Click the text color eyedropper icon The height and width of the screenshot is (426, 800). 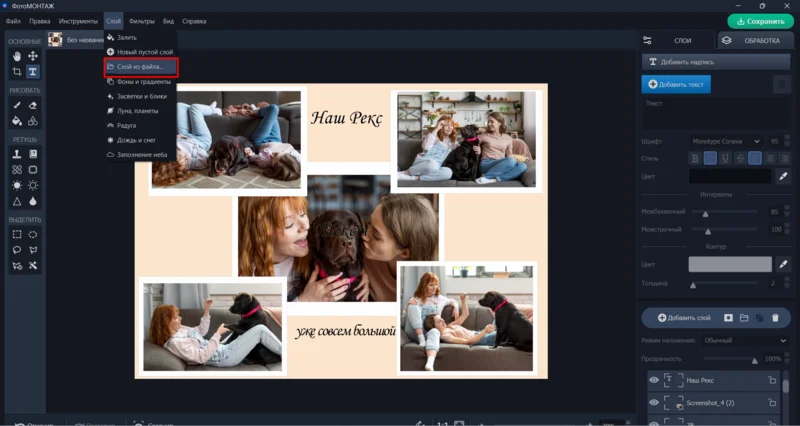point(783,176)
